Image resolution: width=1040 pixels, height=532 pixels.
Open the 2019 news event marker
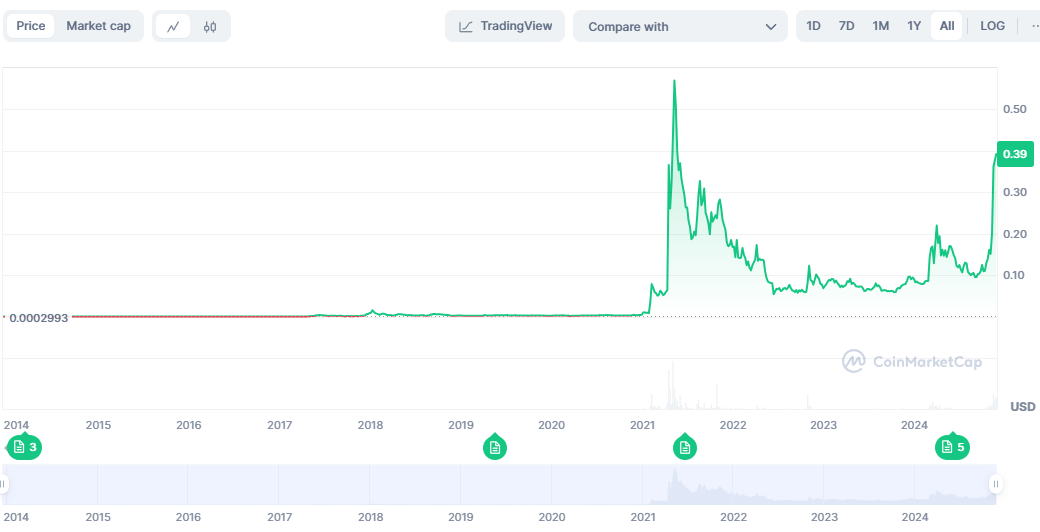click(x=493, y=447)
